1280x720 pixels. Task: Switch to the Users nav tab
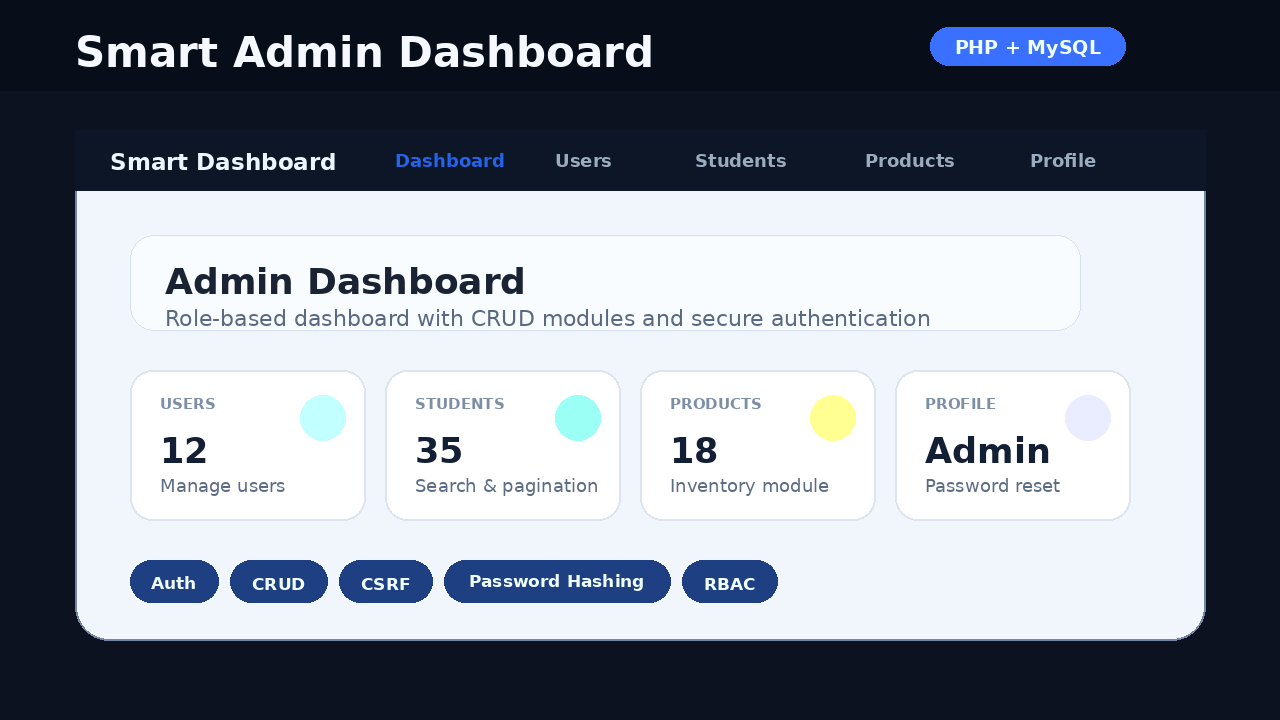point(583,161)
